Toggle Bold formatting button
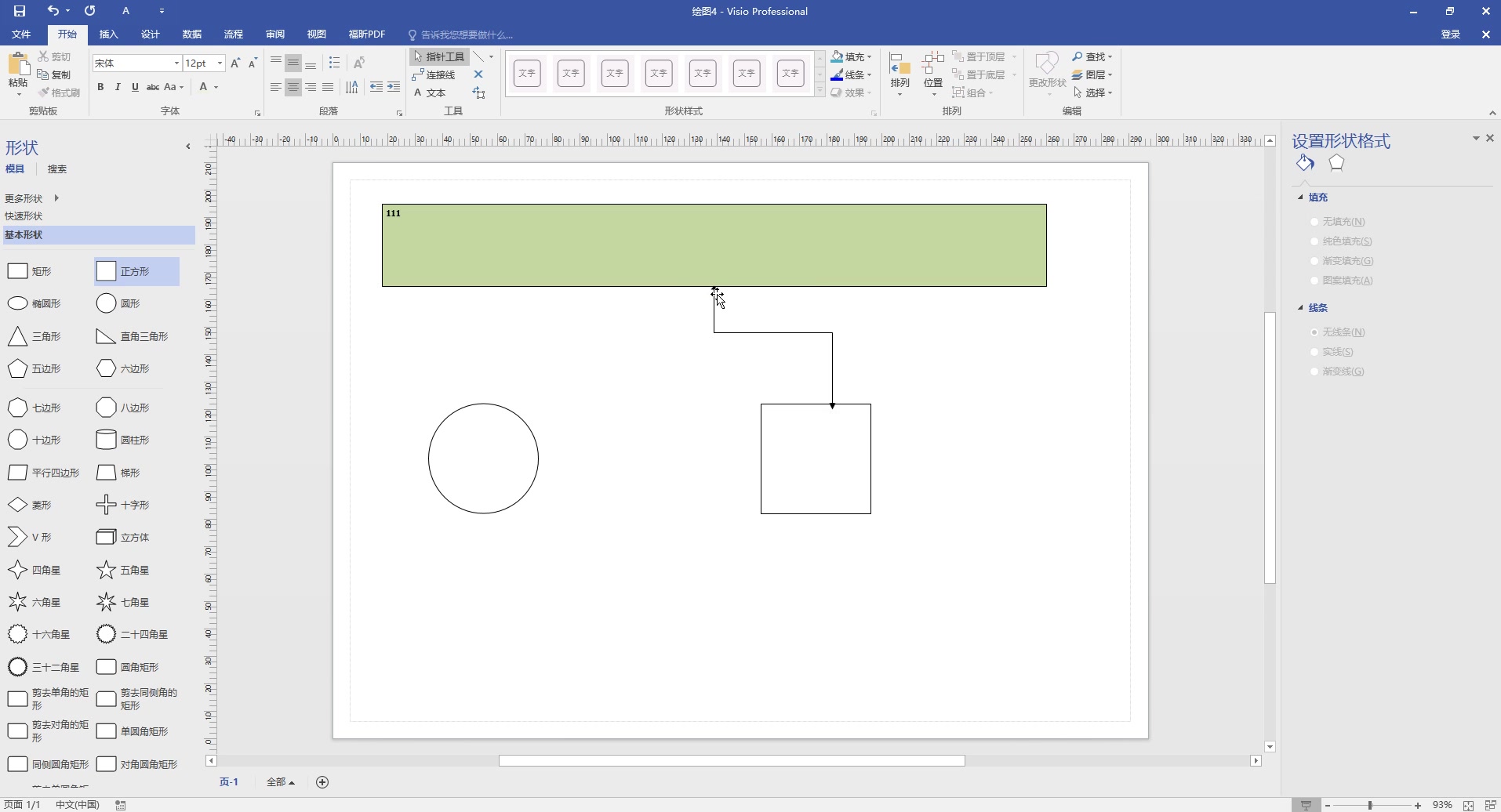 100,87
